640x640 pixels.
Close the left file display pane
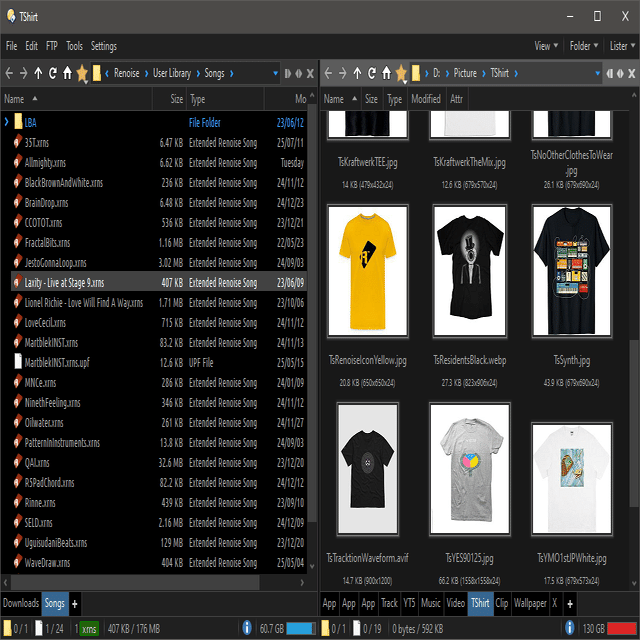(310, 73)
